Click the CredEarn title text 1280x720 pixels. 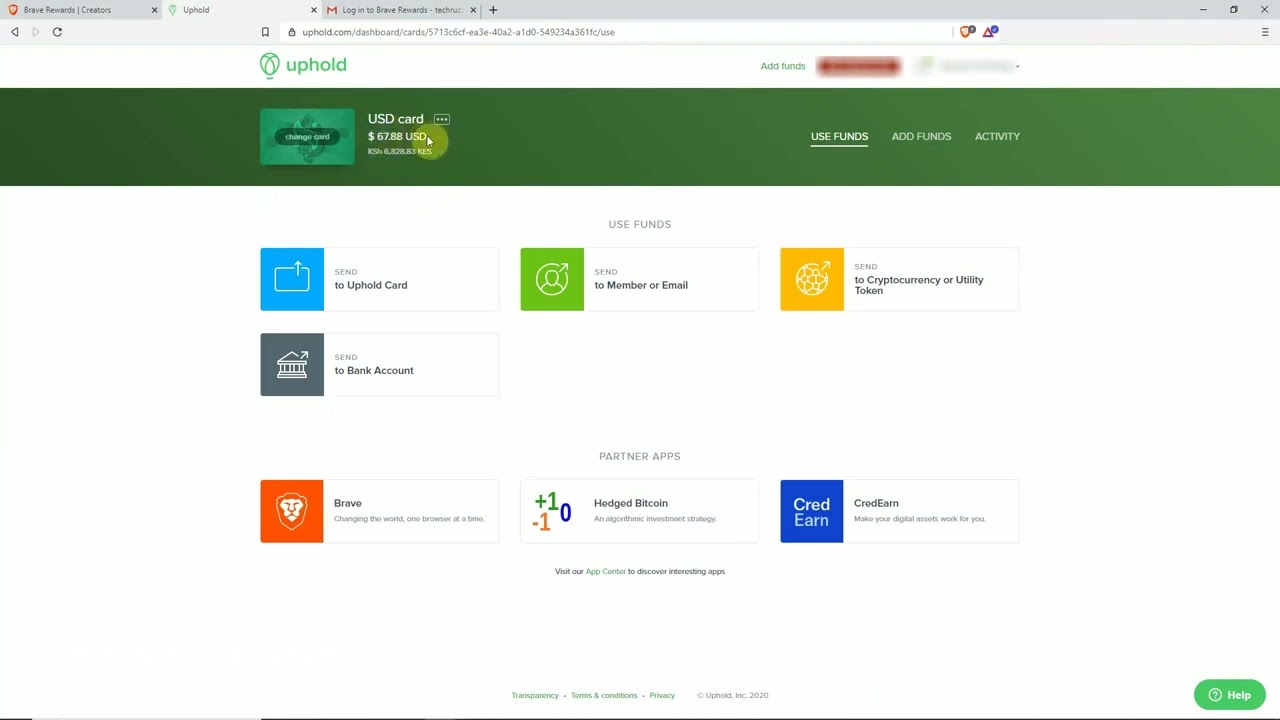pos(876,503)
